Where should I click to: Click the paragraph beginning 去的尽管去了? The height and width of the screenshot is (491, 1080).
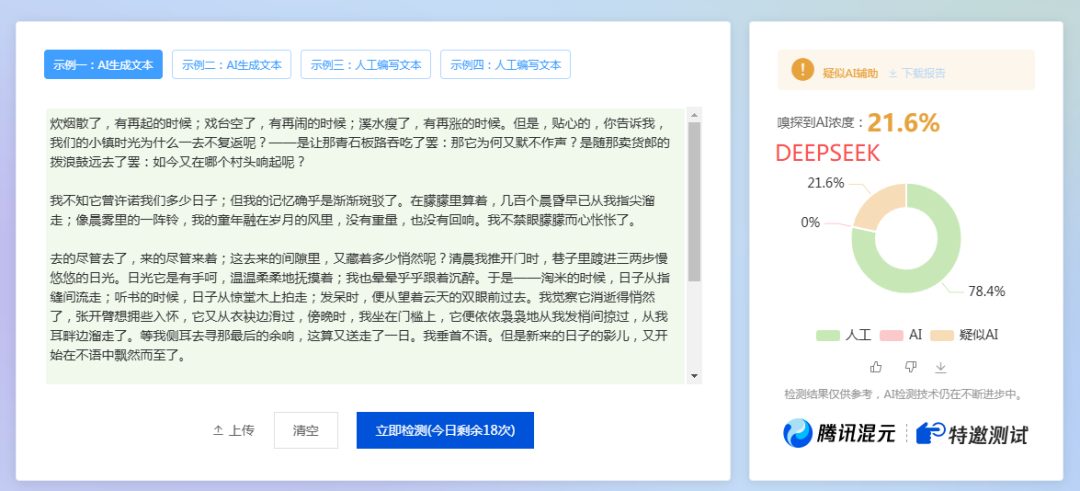pyautogui.click(x=360, y=307)
